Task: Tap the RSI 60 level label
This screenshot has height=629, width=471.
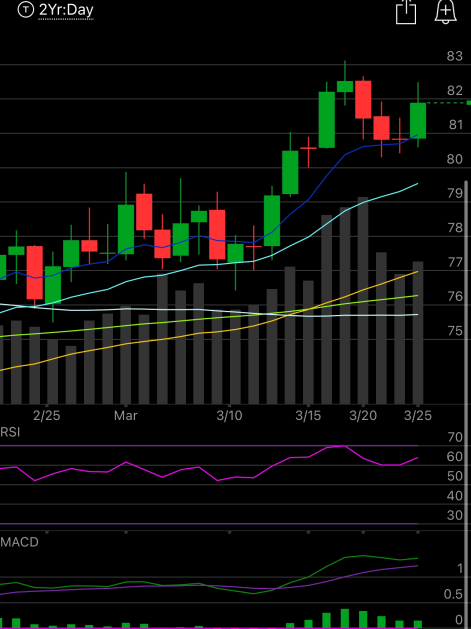Action: [x=455, y=457]
